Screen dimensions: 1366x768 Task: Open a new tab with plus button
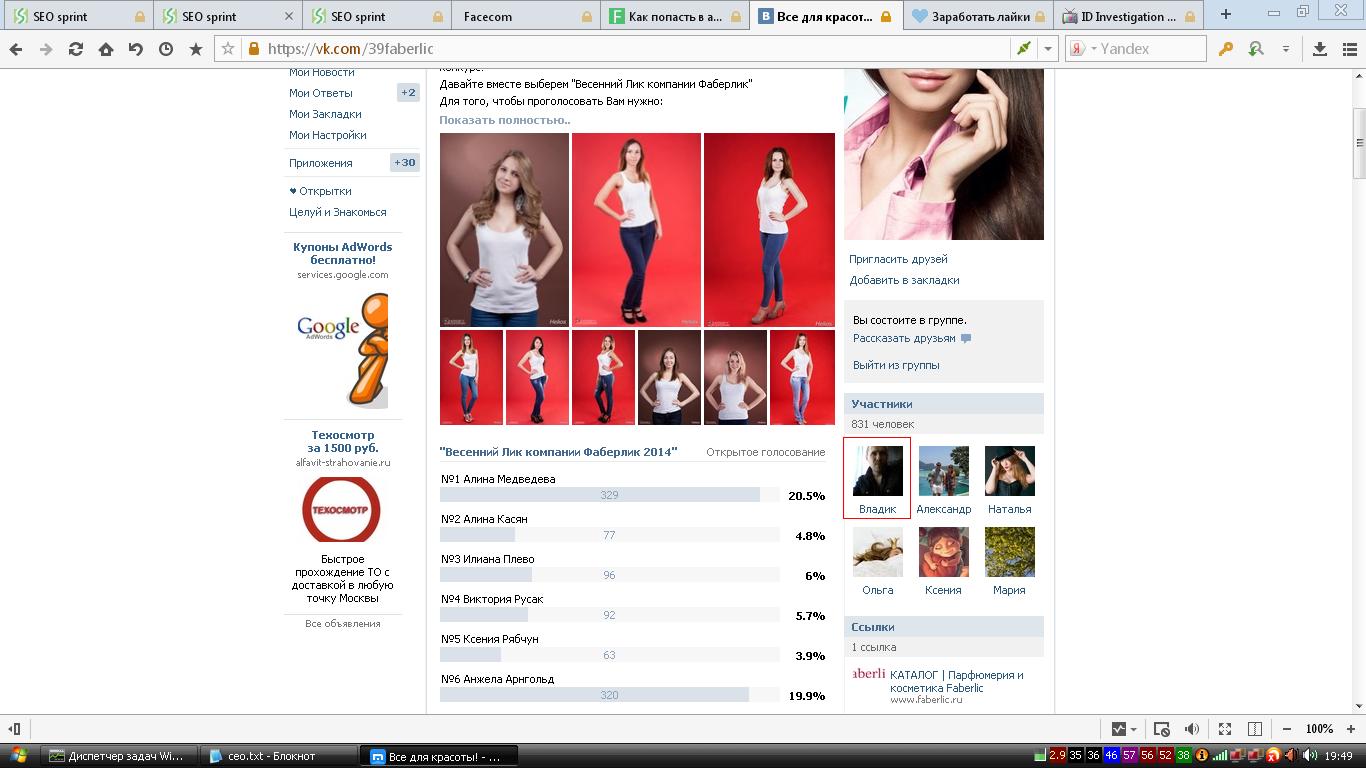click(x=1225, y=15)
